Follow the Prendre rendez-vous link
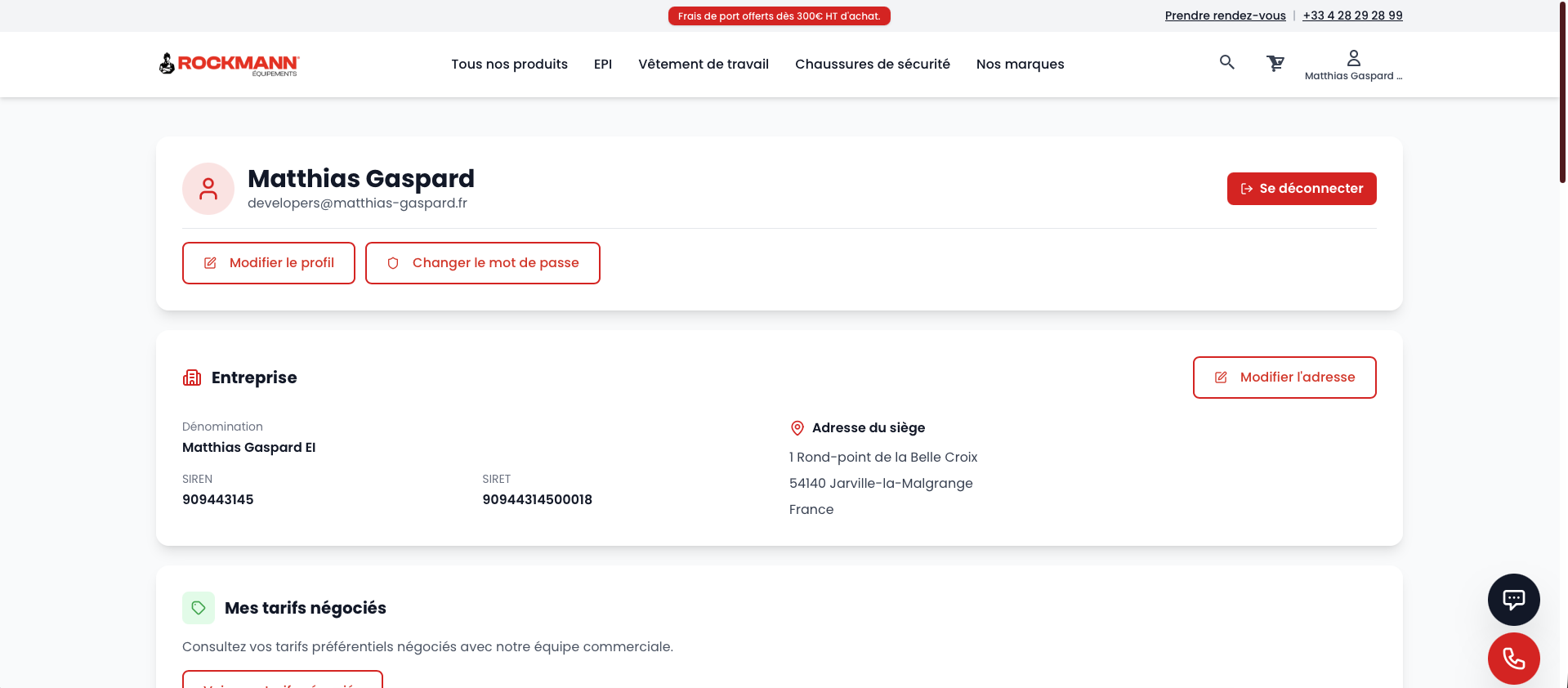This screenshot has width=1568, height=688. 1225,16
